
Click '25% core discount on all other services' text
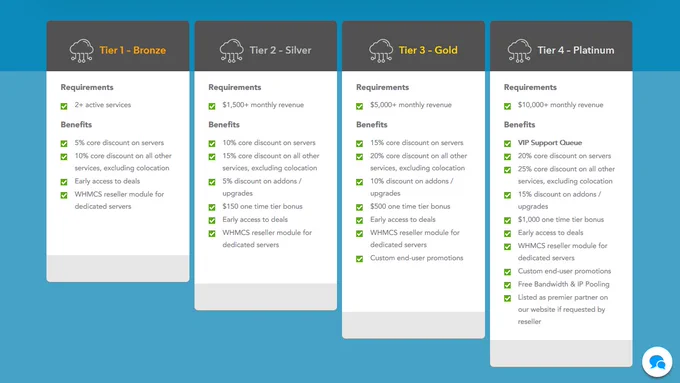pos(566,175)
